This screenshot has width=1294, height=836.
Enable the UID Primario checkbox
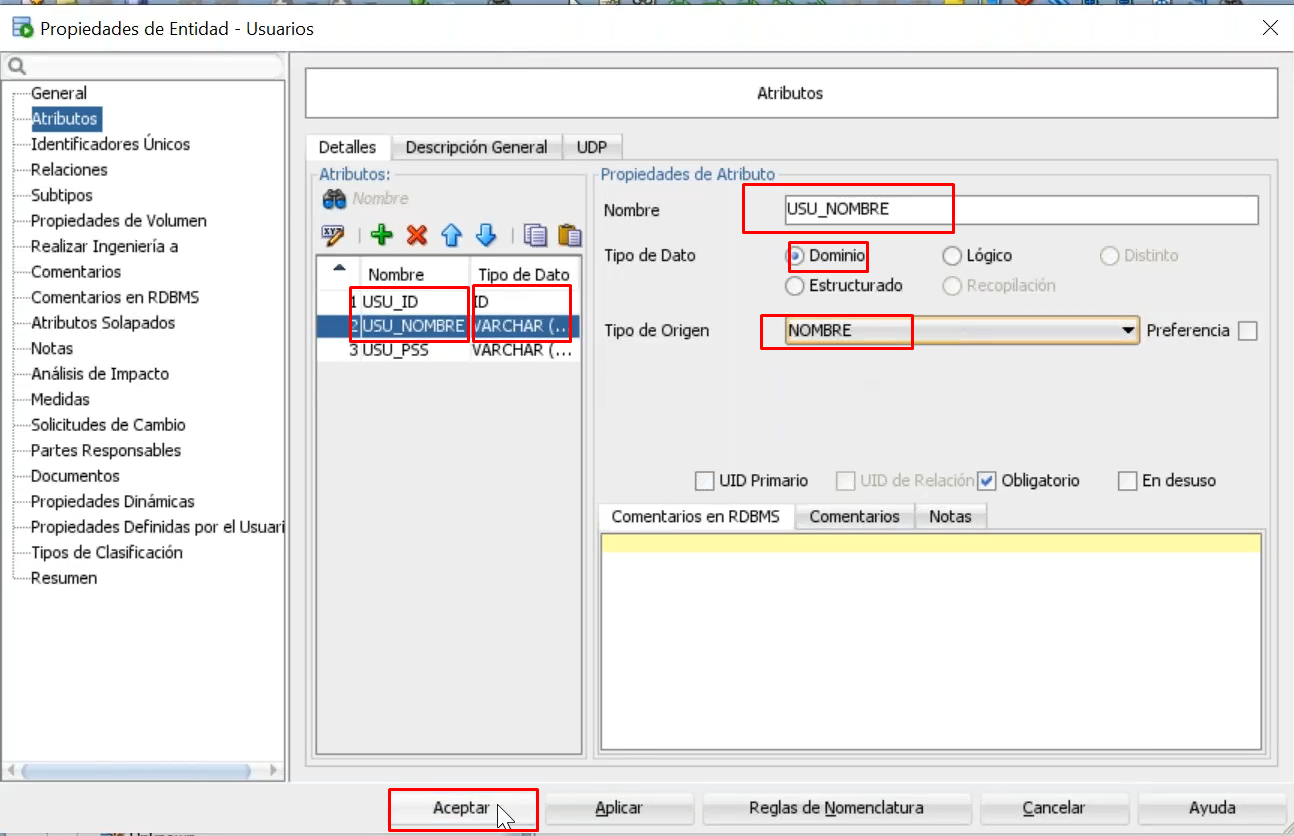(705, 481)
